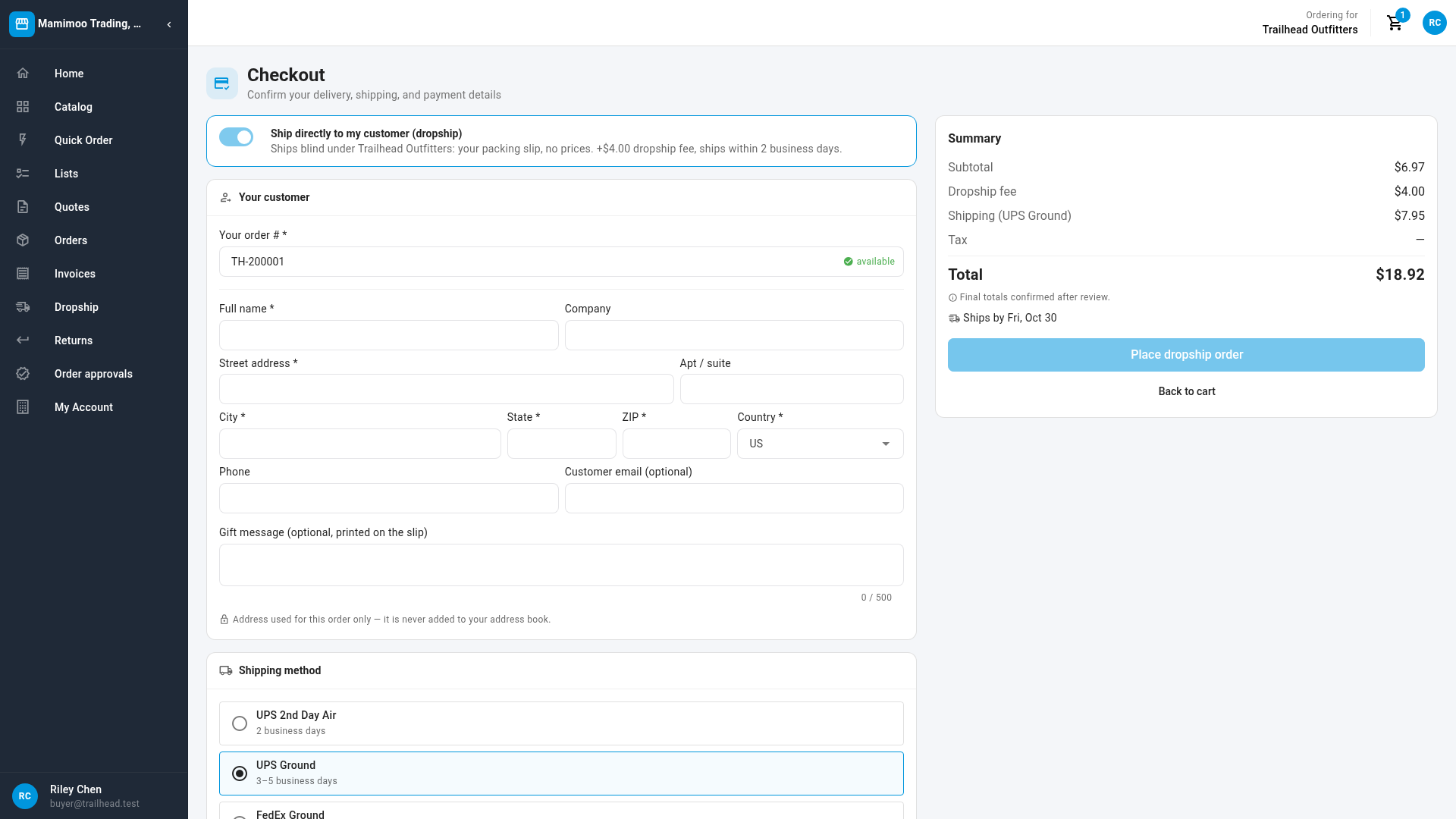Focus the Company input field
Viewport: 1456px width, 819px height.
click(x=734, y=335)
